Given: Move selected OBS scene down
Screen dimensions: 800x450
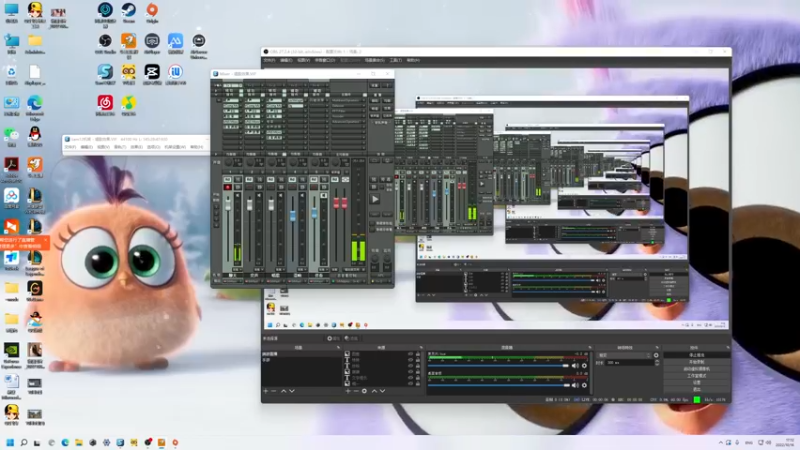Looking at the screenshot, I should 292,391.
